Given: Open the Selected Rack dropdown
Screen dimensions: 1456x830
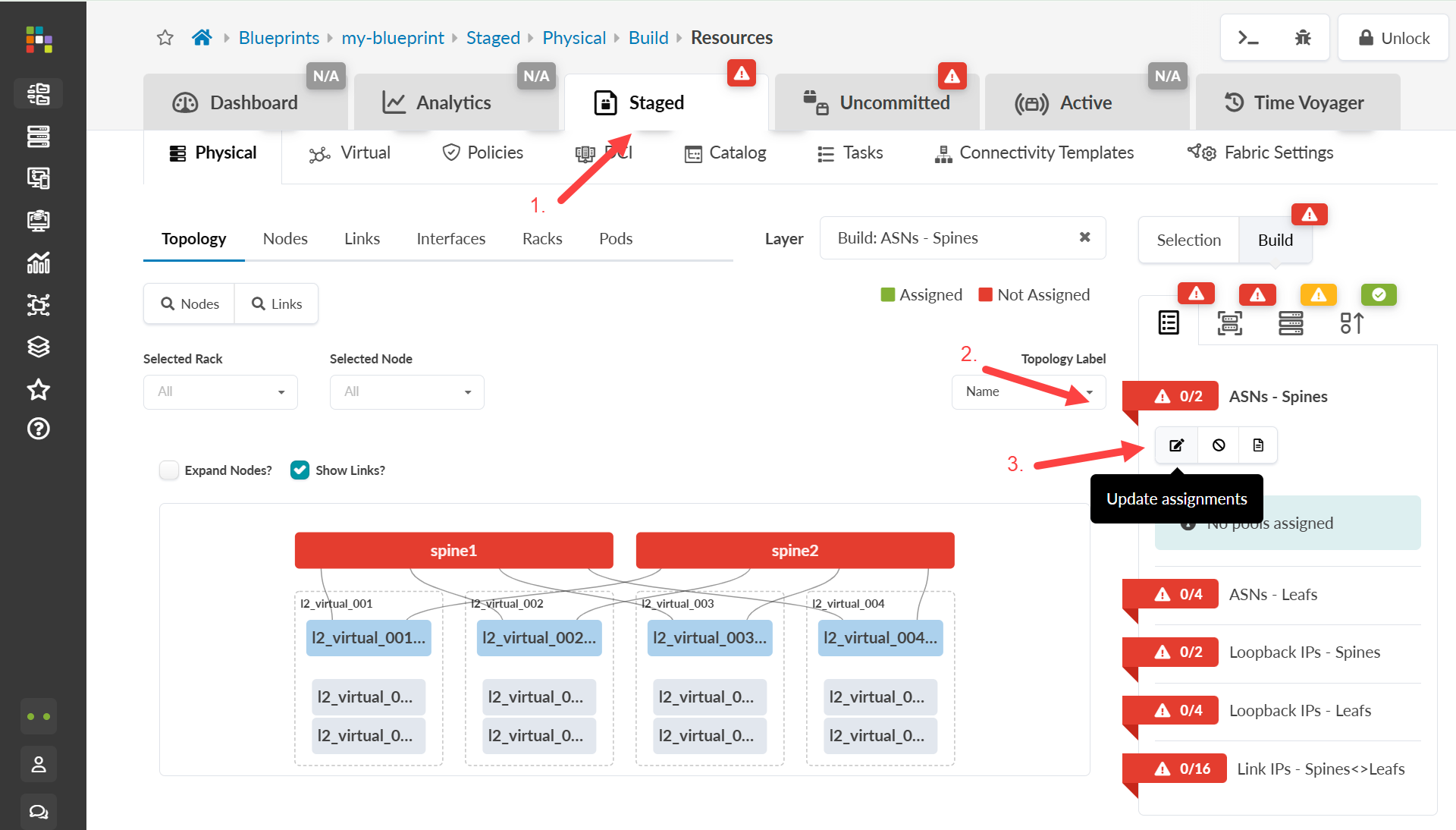Looking at the screenshot, I should point(220,392).
